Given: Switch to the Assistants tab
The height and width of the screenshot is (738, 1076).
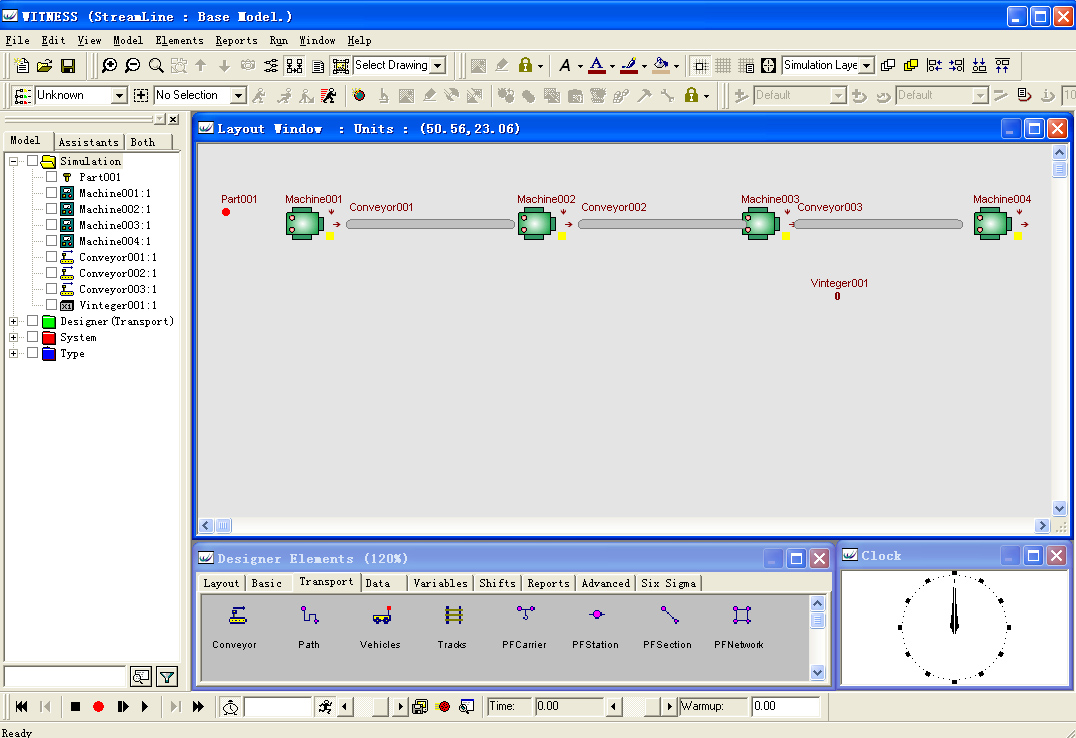Looking at the screenshot, I should [88, 142].
